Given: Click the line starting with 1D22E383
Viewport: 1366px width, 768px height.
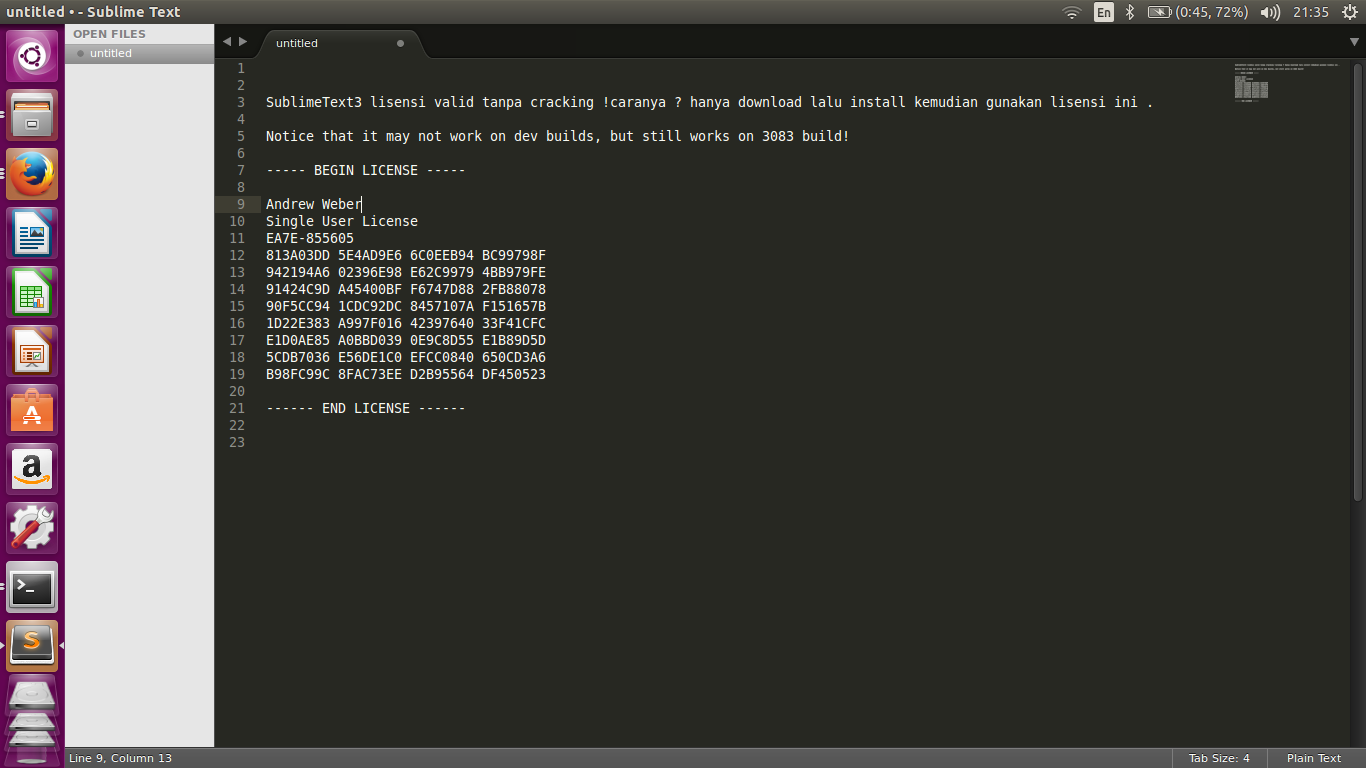Looking at the screenshot, I should click(406, 323).
